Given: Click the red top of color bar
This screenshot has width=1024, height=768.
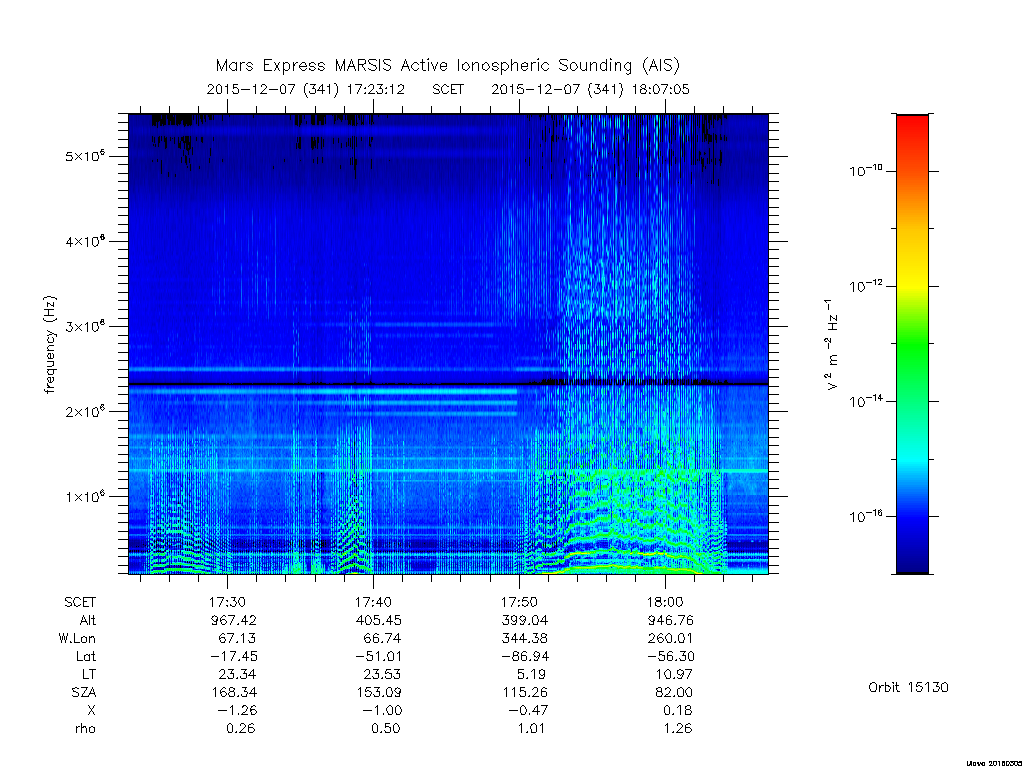Looking at the screenshot, I should 912,127.
